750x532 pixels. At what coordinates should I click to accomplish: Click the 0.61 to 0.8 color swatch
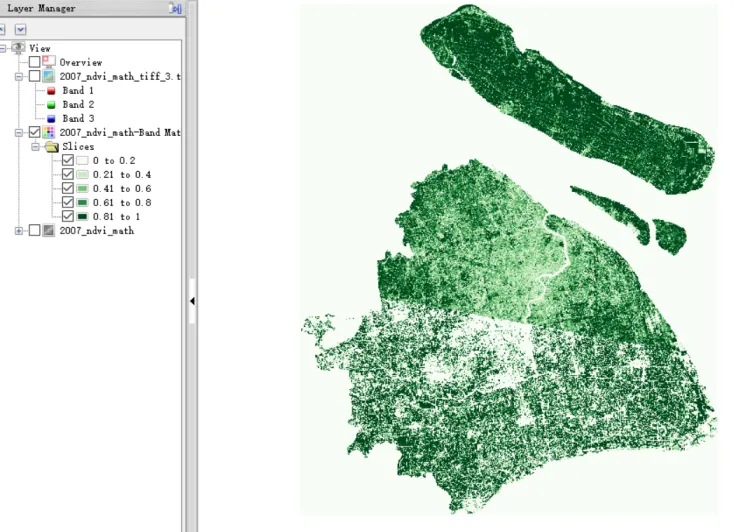coord(82,202)
